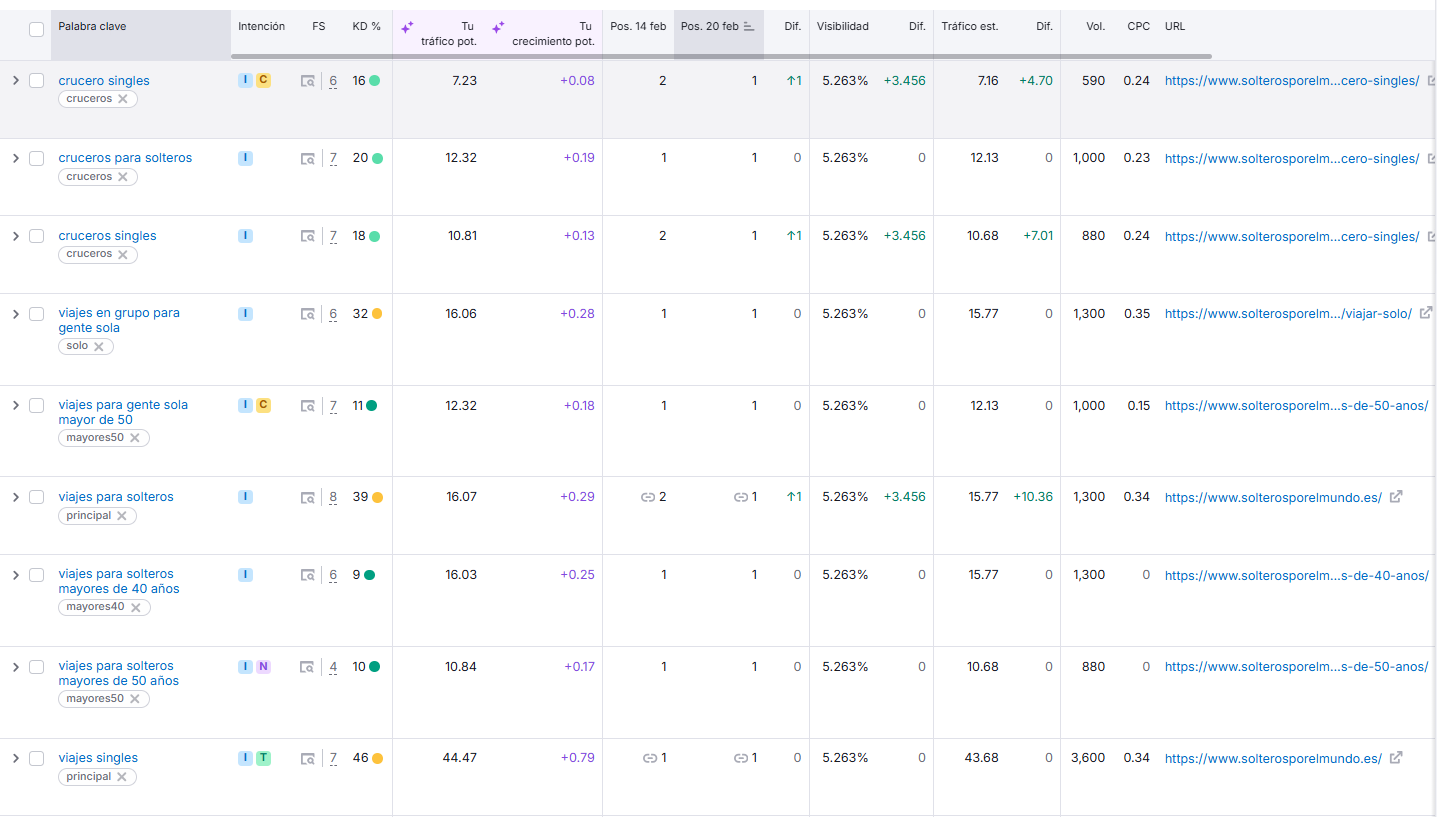Open external link icon for viajes en grupo URL

point(1426,313)
